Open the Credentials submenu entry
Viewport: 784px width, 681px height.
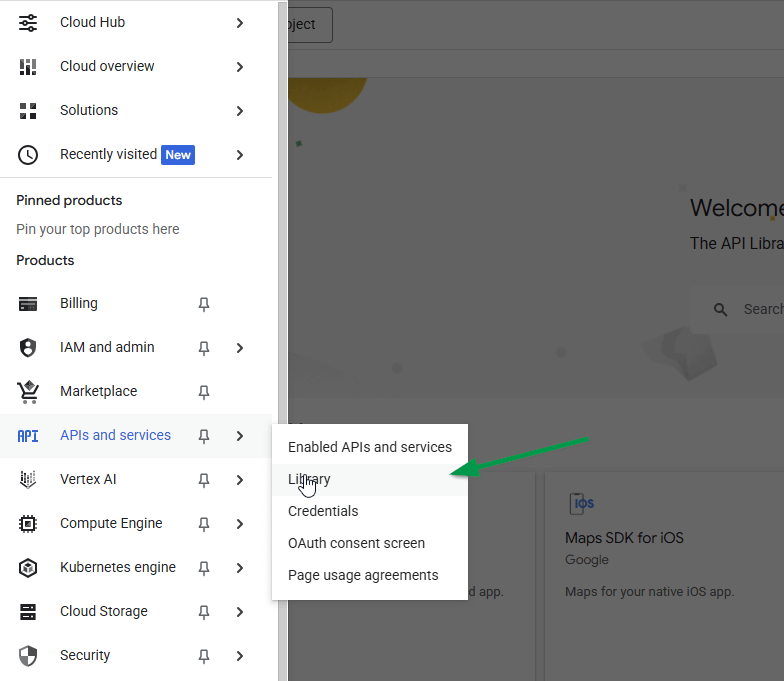tap(370, 512)
